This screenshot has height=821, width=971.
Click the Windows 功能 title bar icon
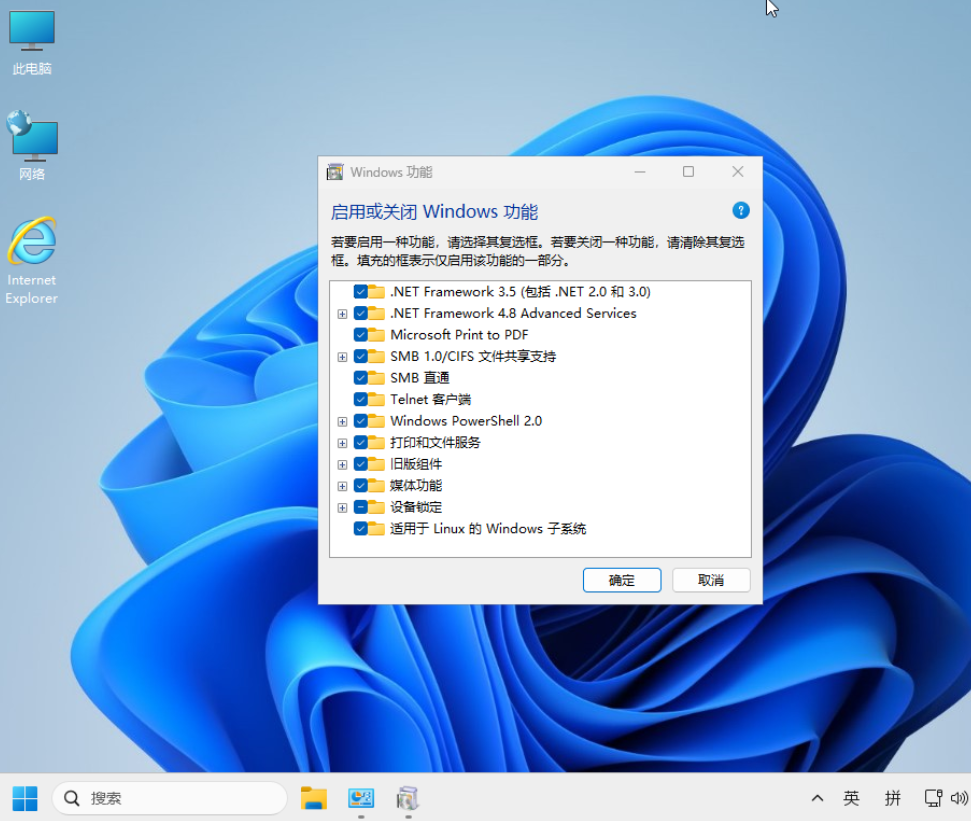335,172
